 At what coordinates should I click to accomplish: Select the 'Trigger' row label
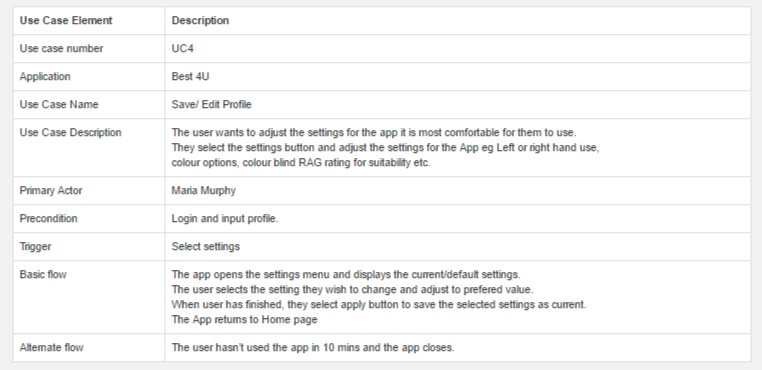point(35,247)
